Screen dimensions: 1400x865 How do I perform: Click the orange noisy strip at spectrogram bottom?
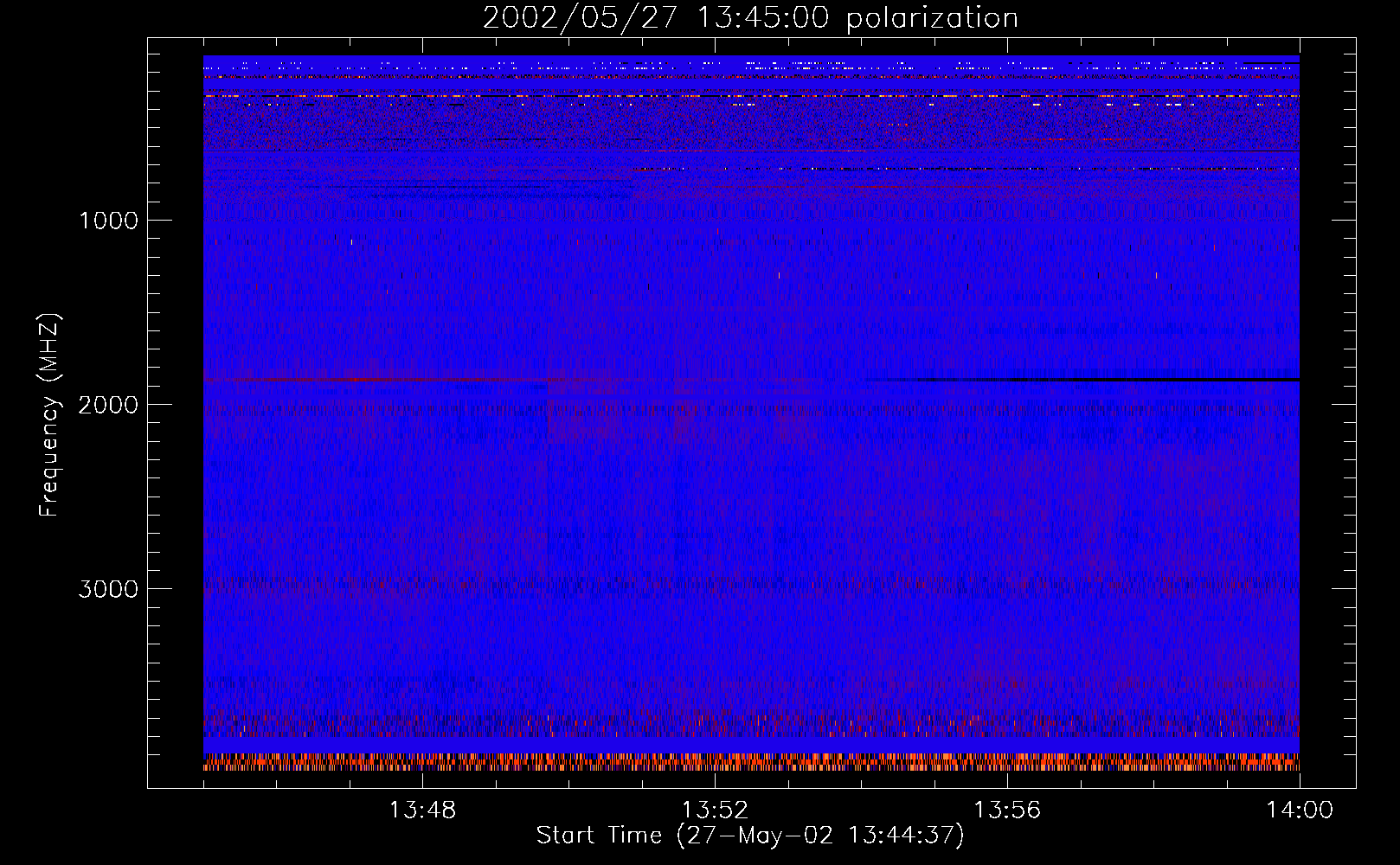pos(751,762)
